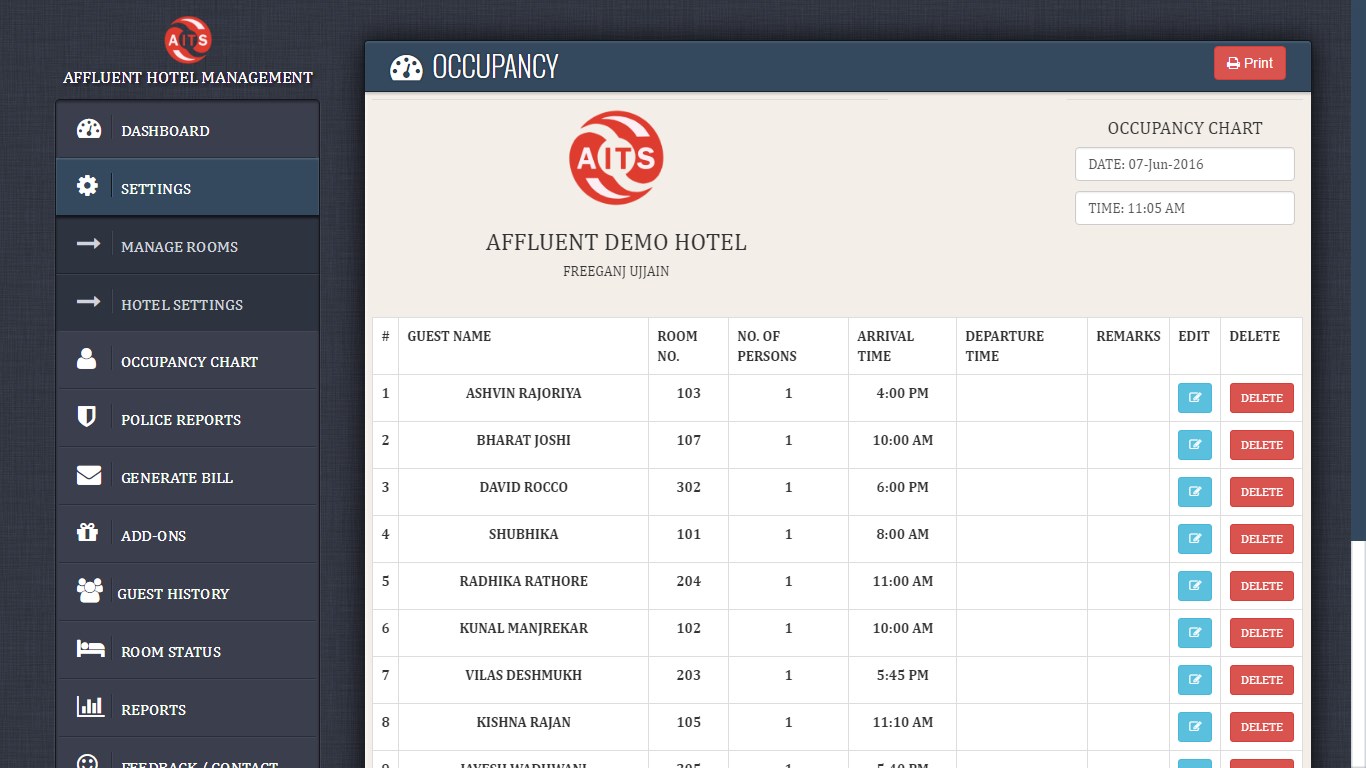Click the Remarks column header
Image resolution: width=1366 pixels, height=768 pixels.
1128,346
